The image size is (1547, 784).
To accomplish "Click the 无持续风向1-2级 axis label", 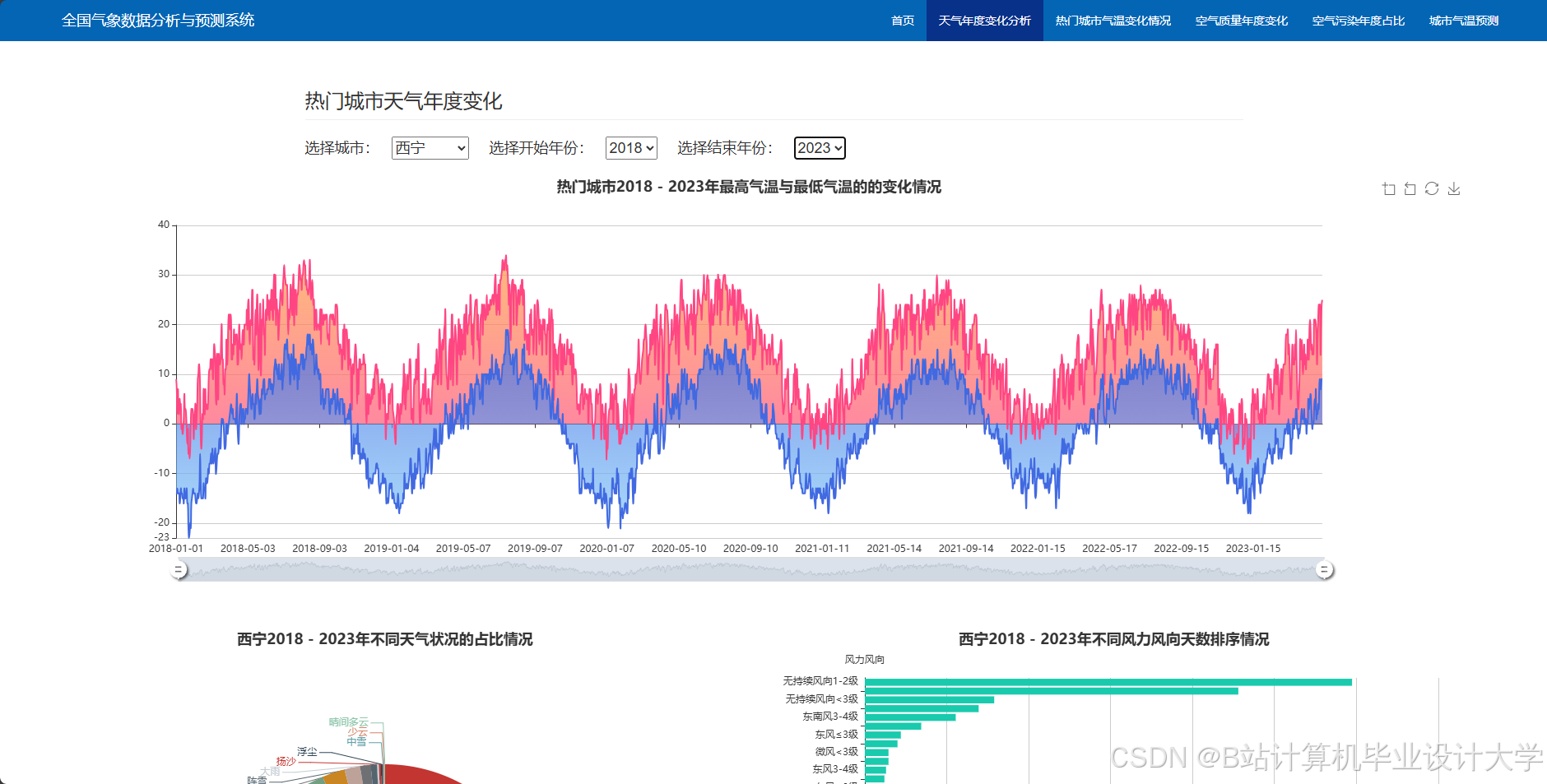I will [820, 681].
